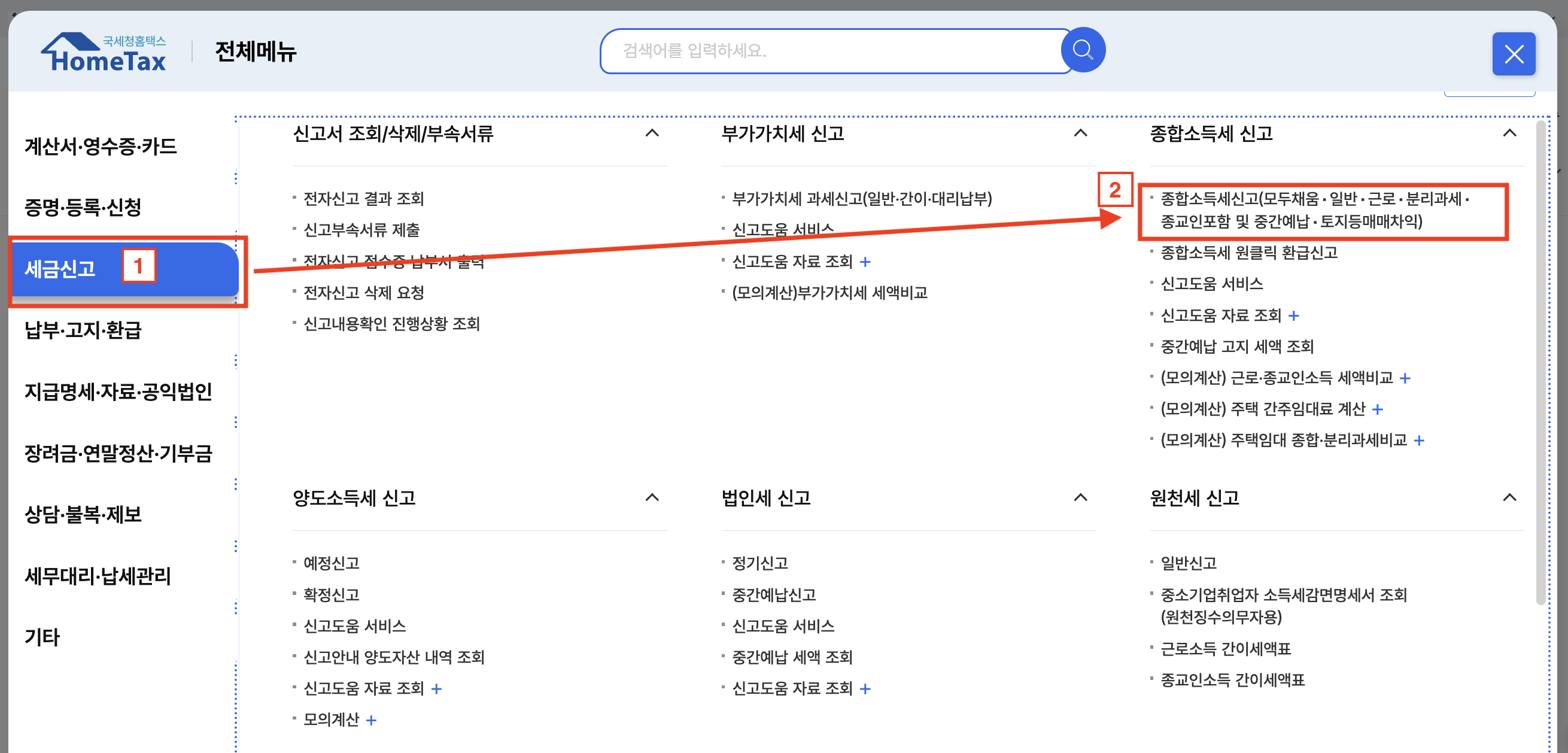
Task: Click plus icon beside 근로·종교인소득 세액비교
Action: tap(1405, 378)
